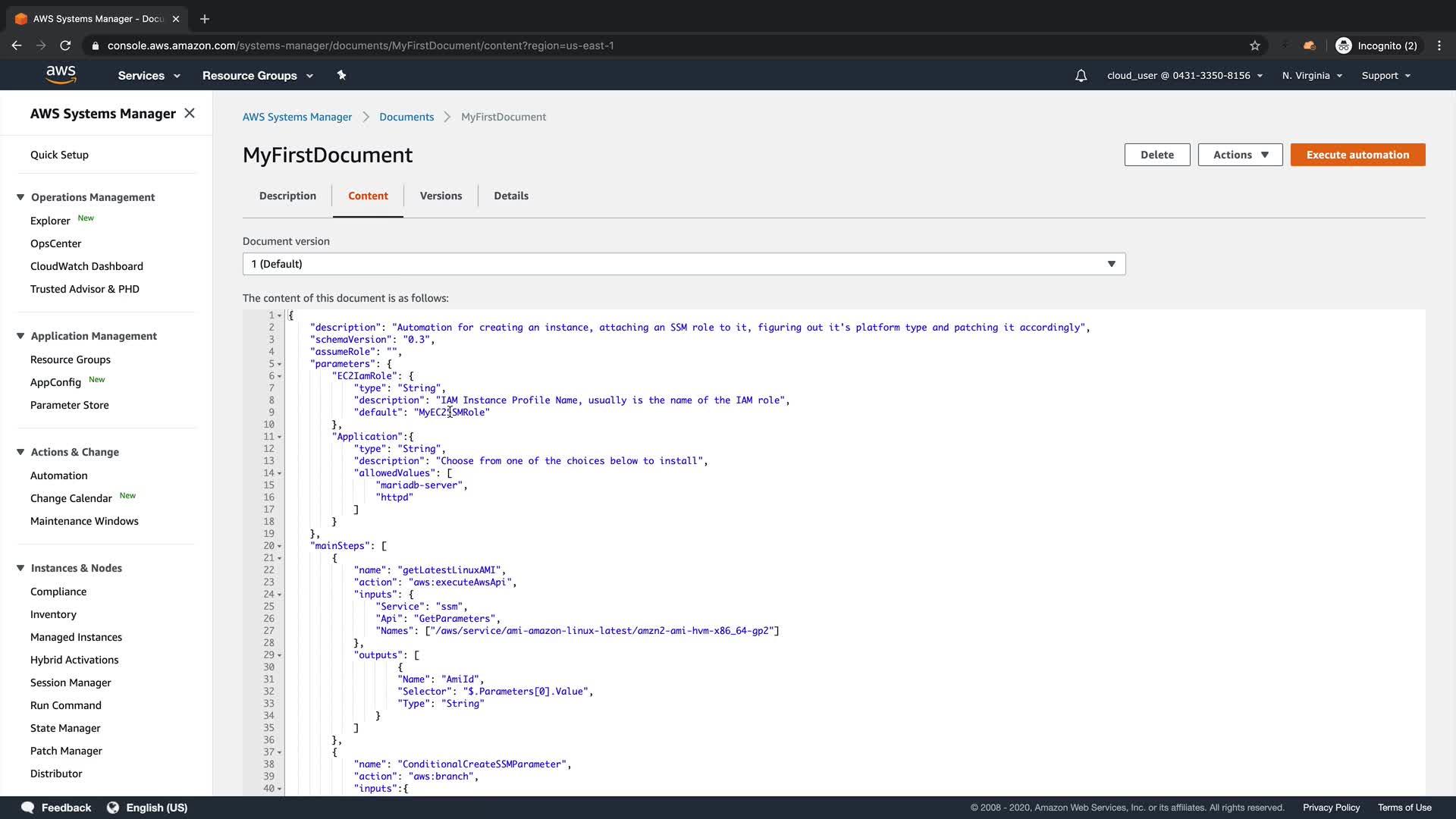Switch to the Versions tab
This screenshot has width=1456, height=819.
coord(441,196)
